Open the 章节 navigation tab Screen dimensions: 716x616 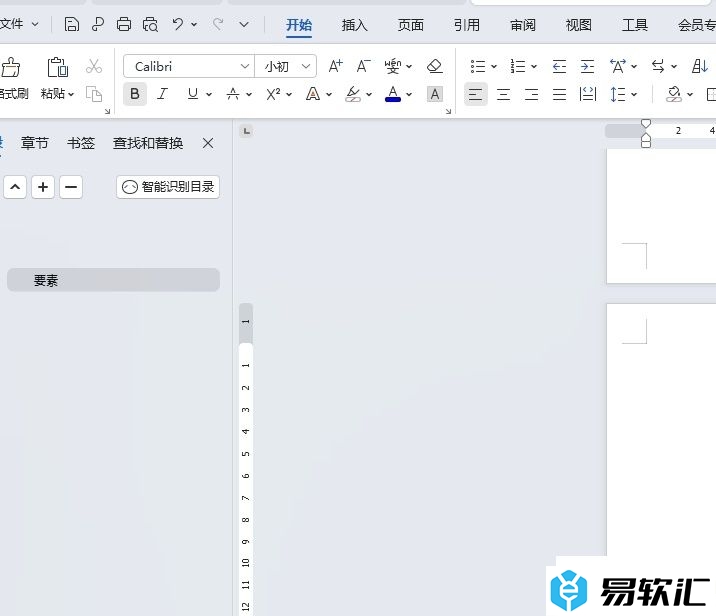pos(35,143)
